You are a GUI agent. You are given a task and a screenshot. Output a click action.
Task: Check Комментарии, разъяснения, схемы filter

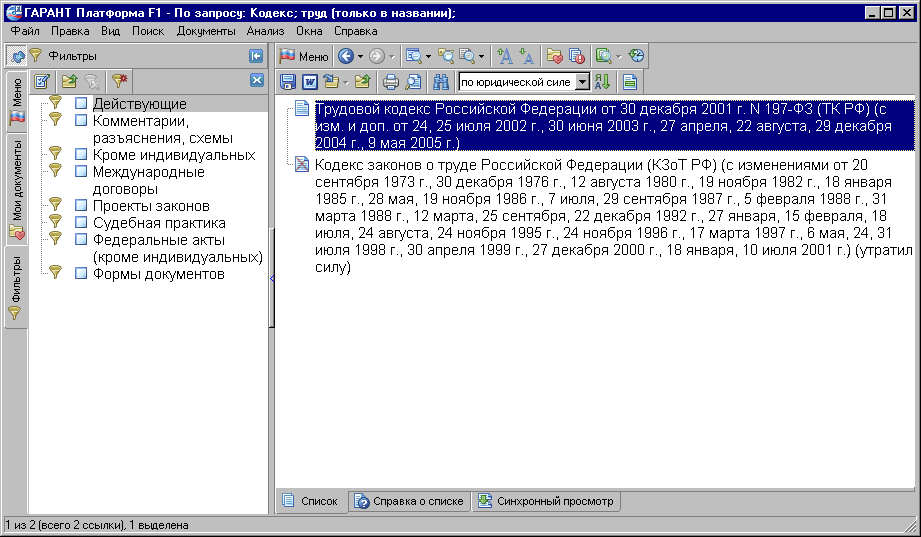point(81,120)
